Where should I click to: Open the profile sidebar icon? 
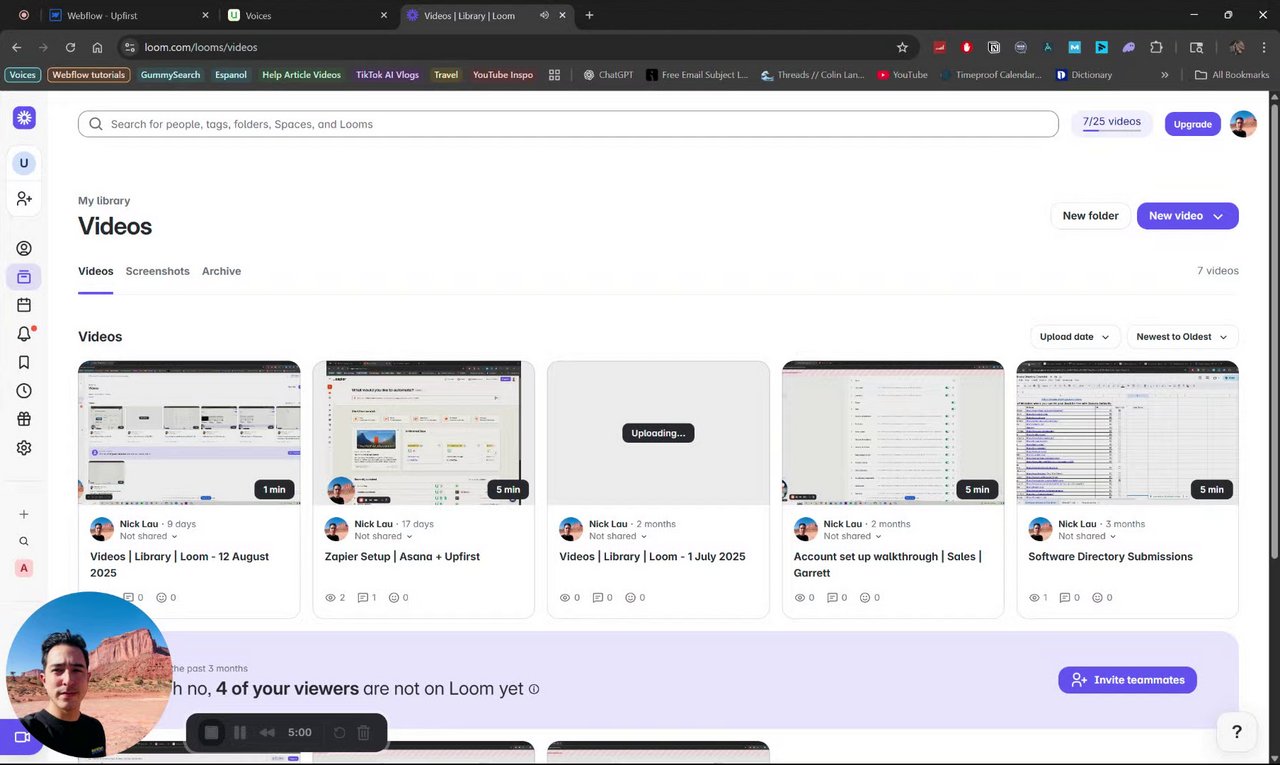coord(24,248)
